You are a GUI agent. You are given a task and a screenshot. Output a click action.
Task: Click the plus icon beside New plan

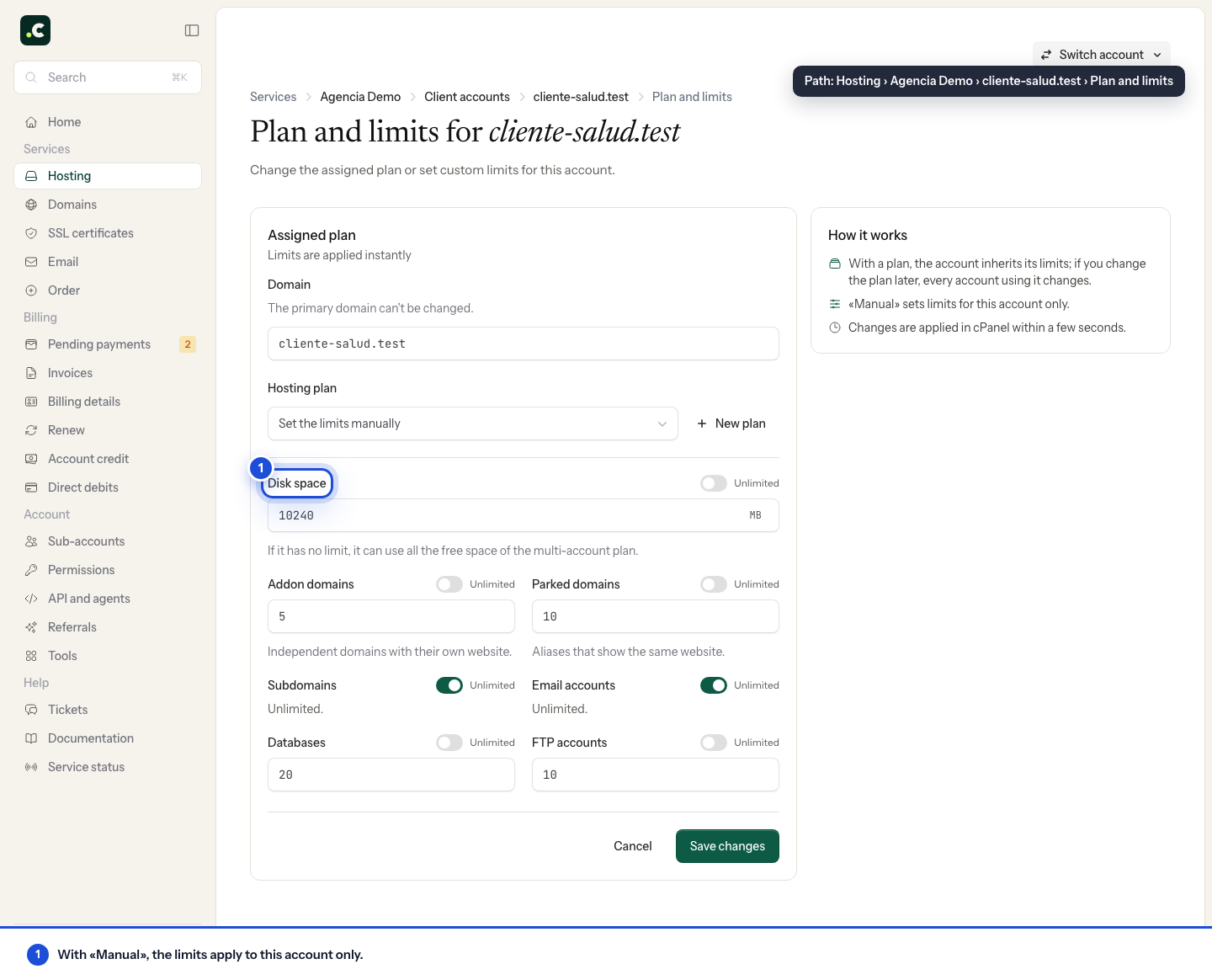[702, 423]
